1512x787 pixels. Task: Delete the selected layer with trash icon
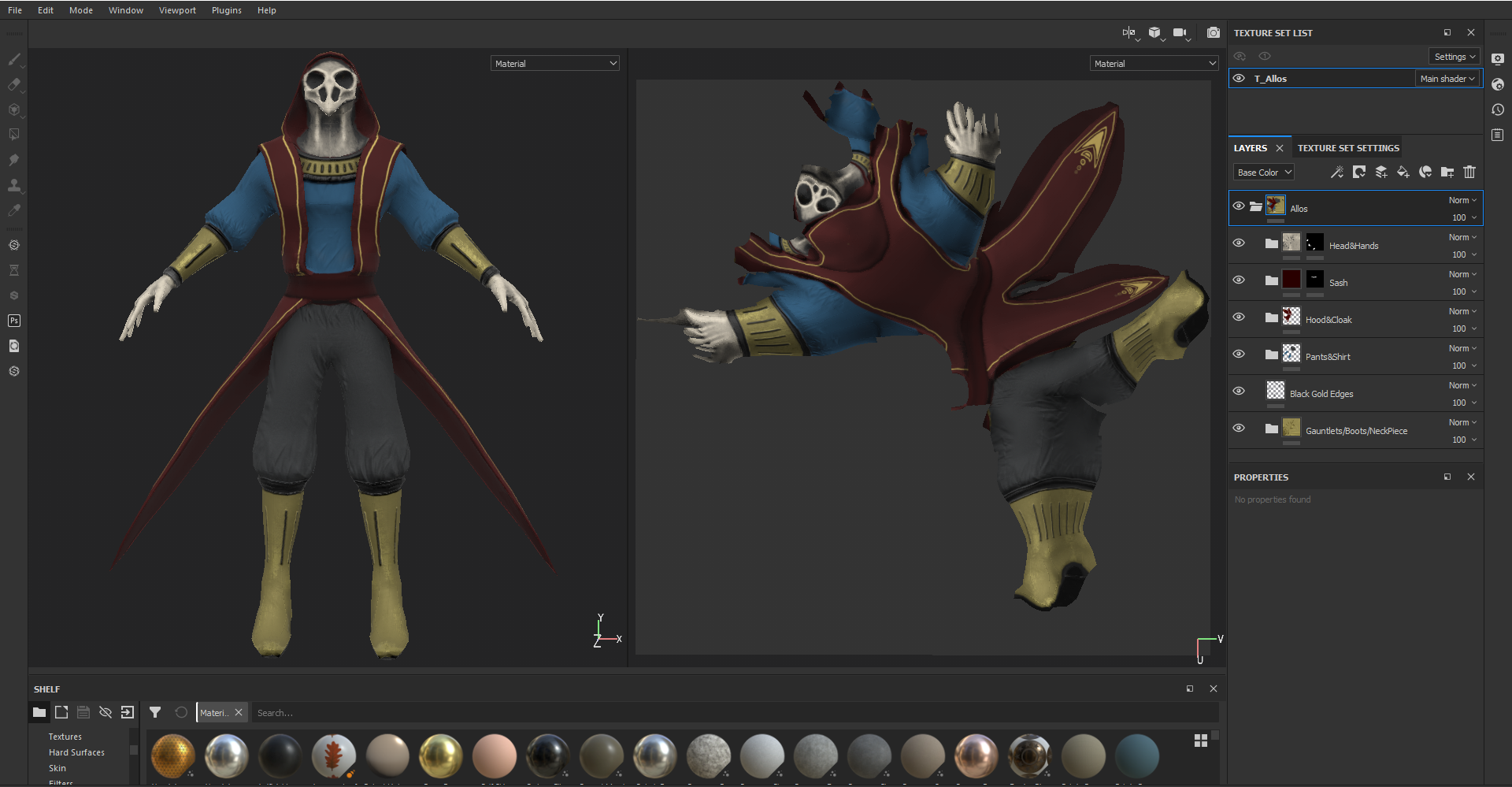tap(1469, 172)
